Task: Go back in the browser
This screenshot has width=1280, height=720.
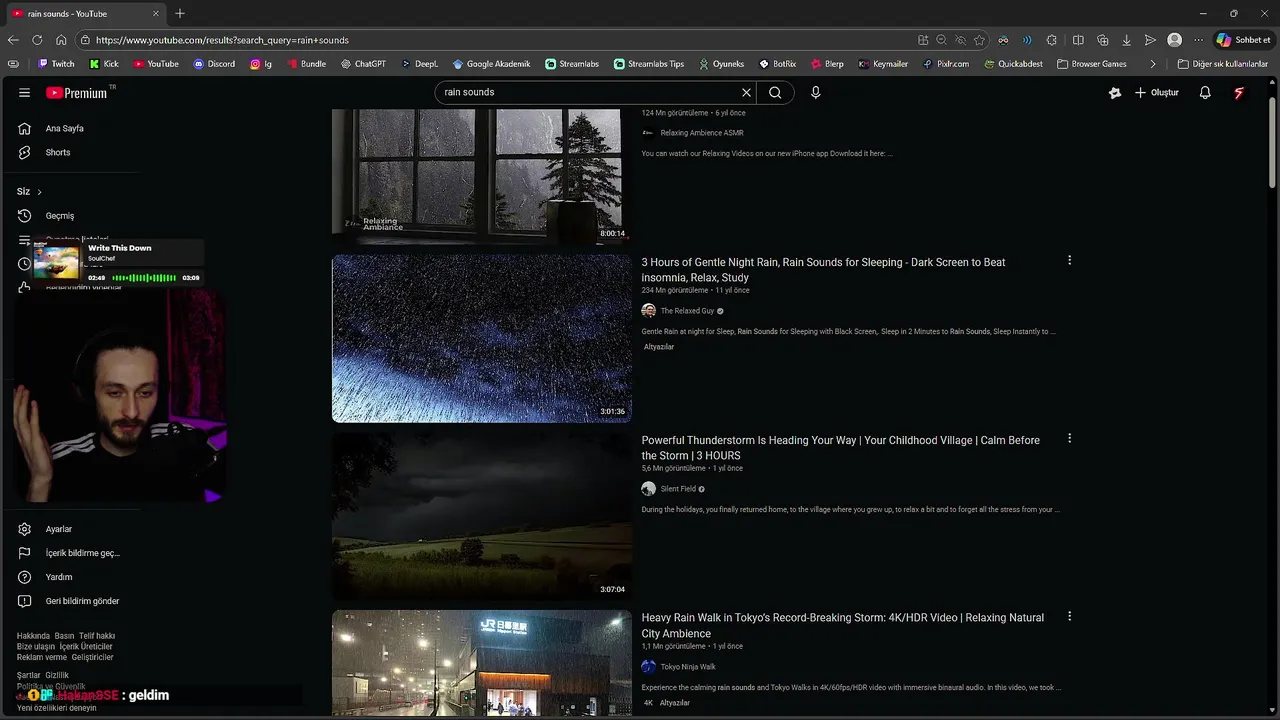Action: click(13, 40)
